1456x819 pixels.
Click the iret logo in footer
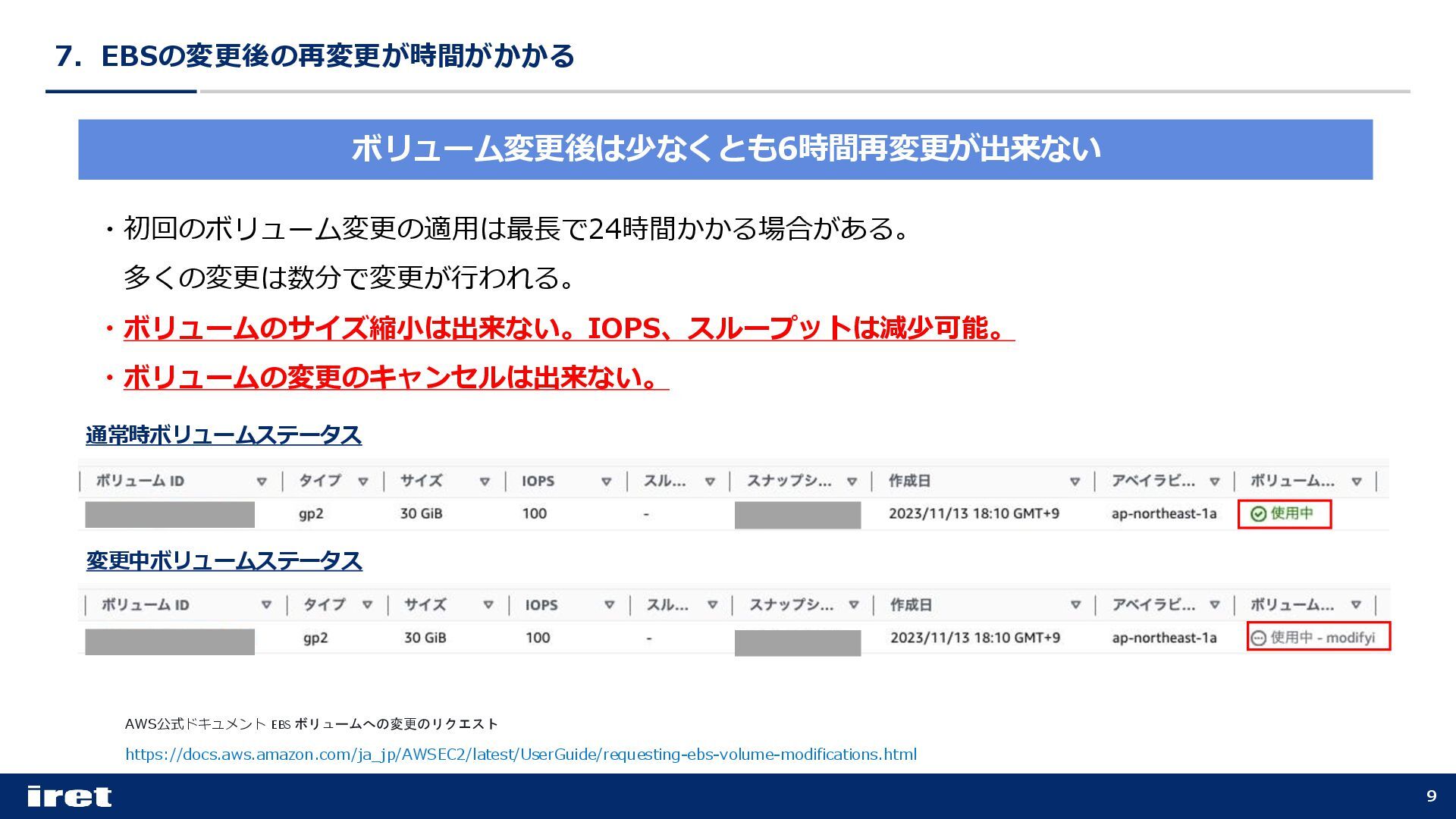69,796
